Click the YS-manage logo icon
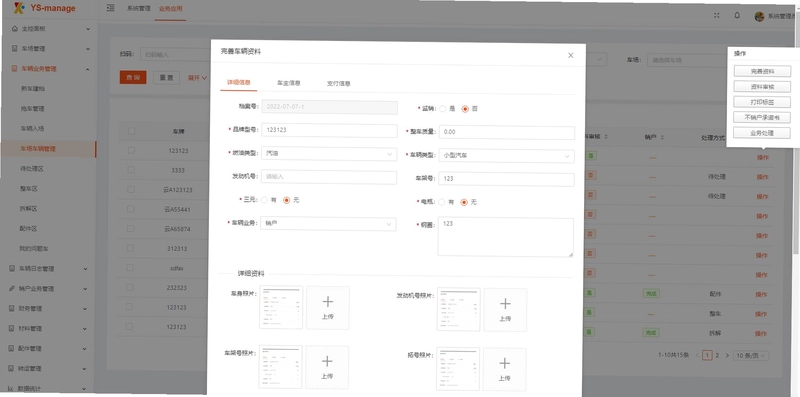Image resolution: width=800 pixels, height=397 pixels. tap(19, 8)
